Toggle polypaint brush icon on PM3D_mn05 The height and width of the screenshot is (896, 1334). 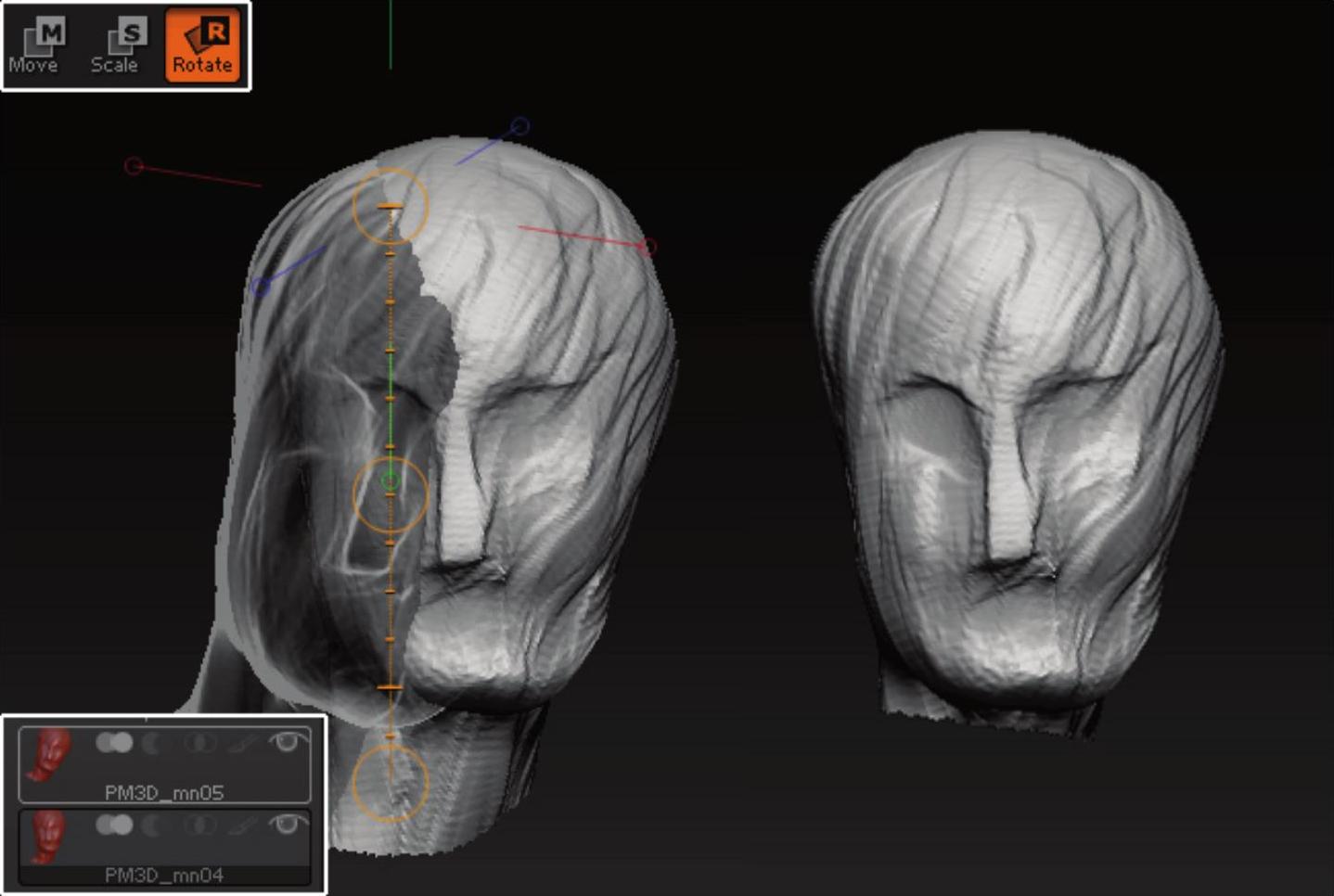click(x=243, y=743)
